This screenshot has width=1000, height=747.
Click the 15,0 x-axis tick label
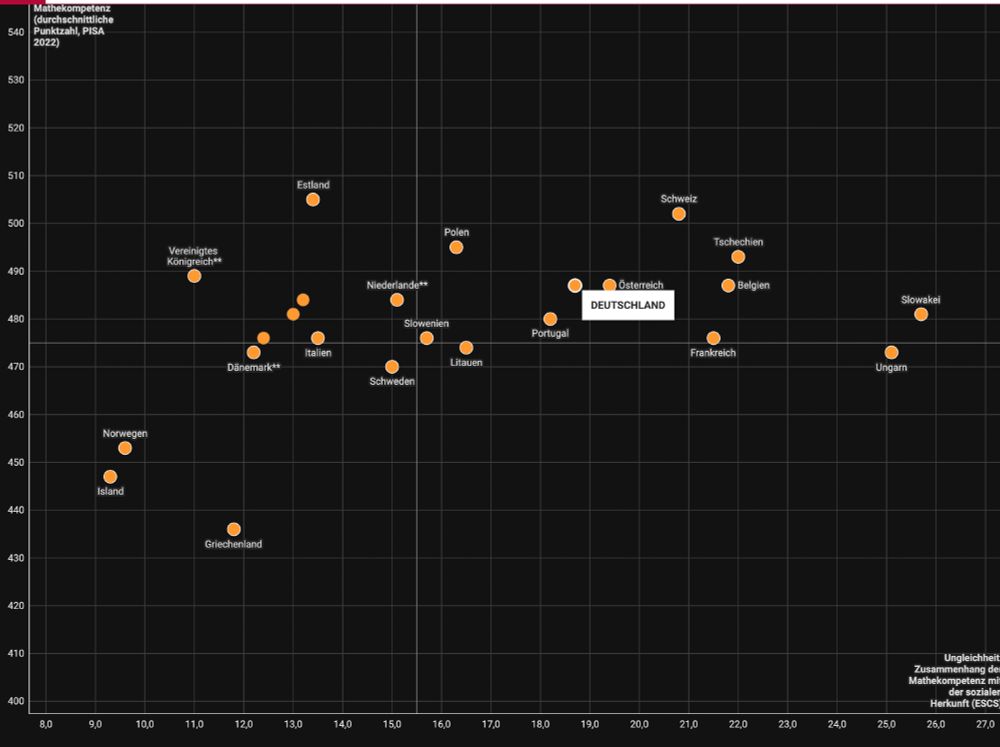click(392, 725)
